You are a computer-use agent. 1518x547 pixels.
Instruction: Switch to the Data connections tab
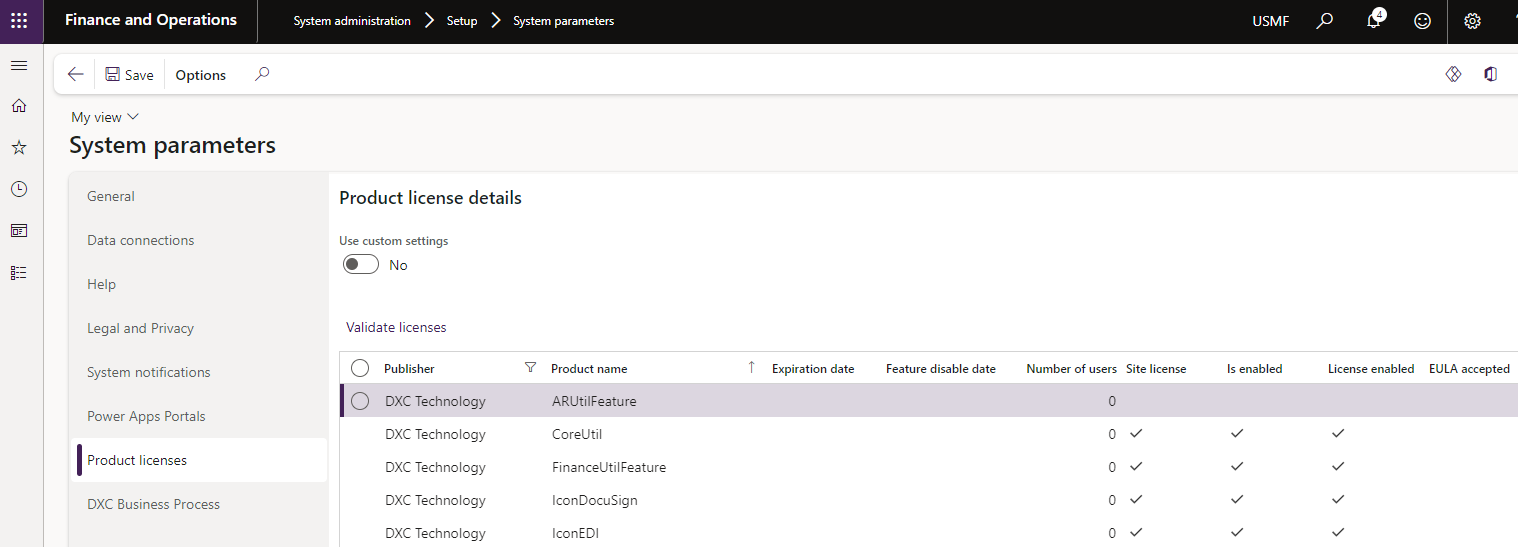[x=141, y=240]
